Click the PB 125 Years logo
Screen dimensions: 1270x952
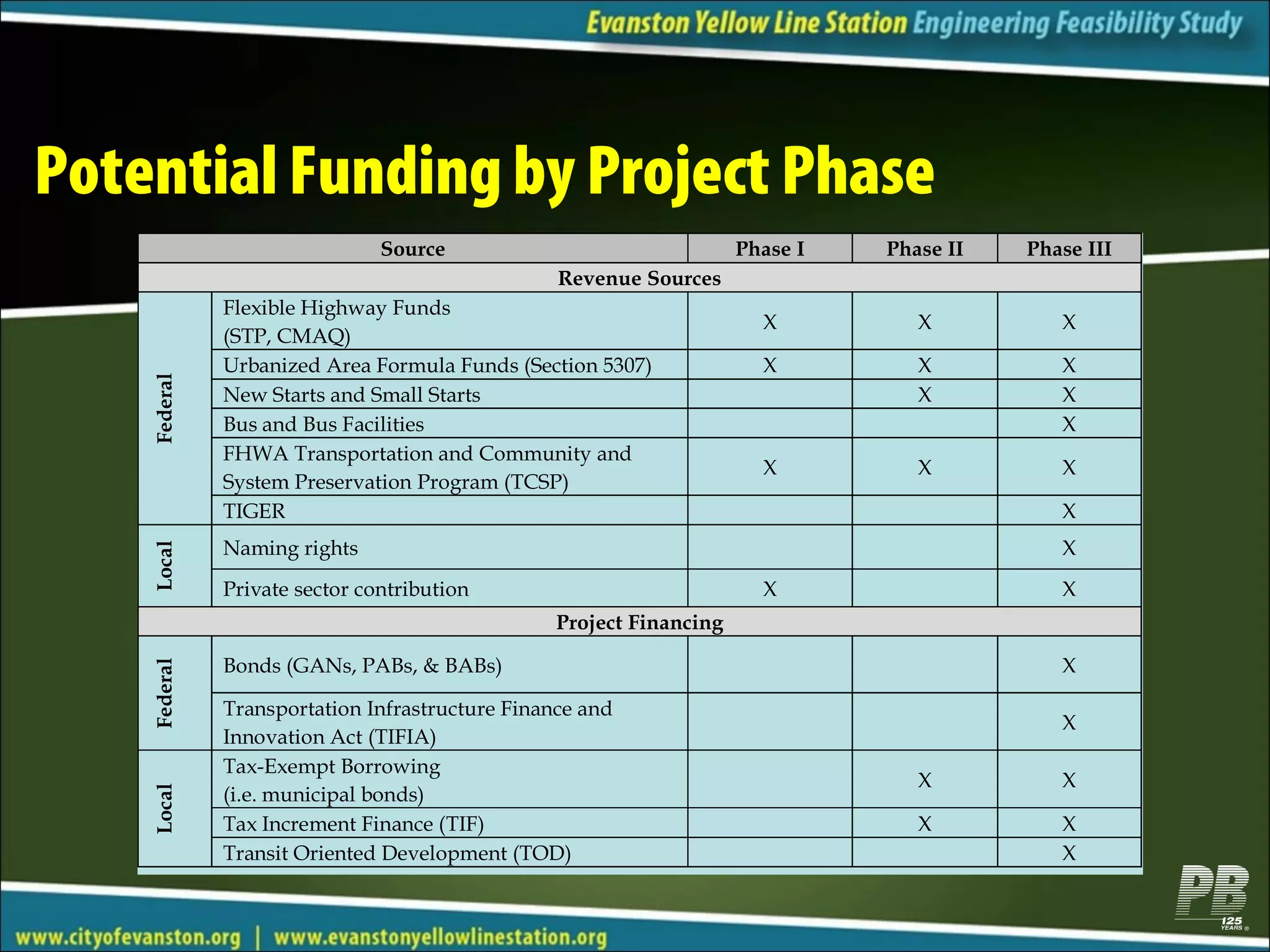(1212, 897)
